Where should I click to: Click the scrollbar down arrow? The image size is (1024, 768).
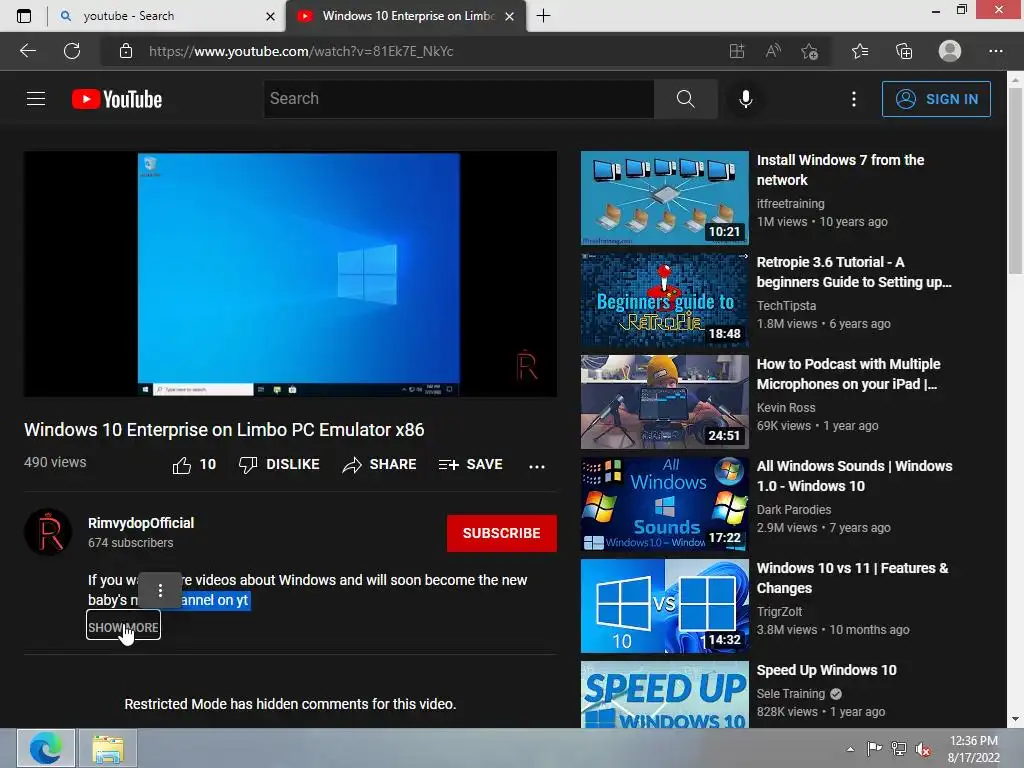pyautogui.click(x=1014, y=719)
